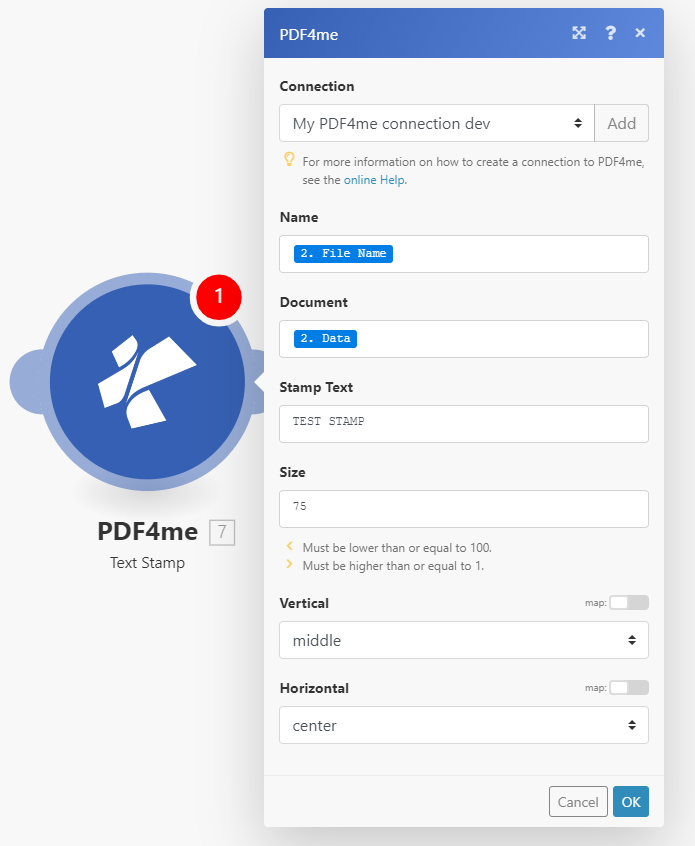Click the module number 7 box
This screenshot has width=695, height=846.
click(222, 533)
